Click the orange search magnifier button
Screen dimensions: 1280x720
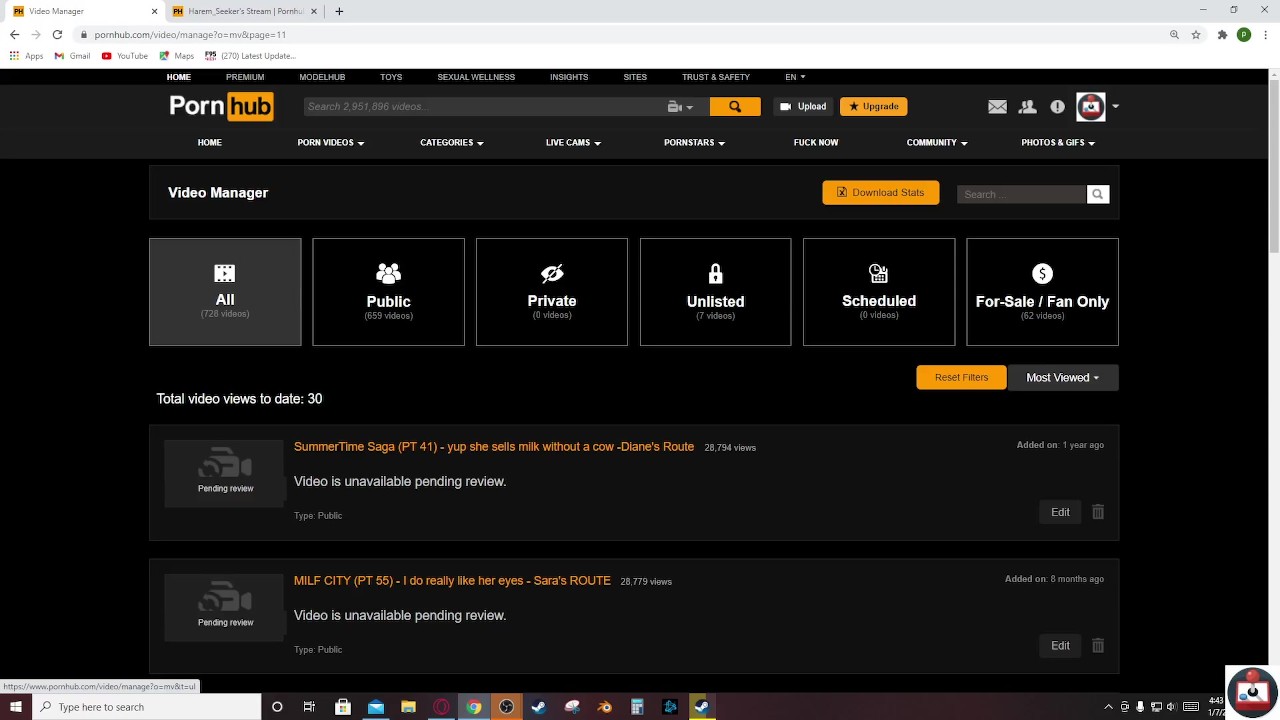[735, 106]
